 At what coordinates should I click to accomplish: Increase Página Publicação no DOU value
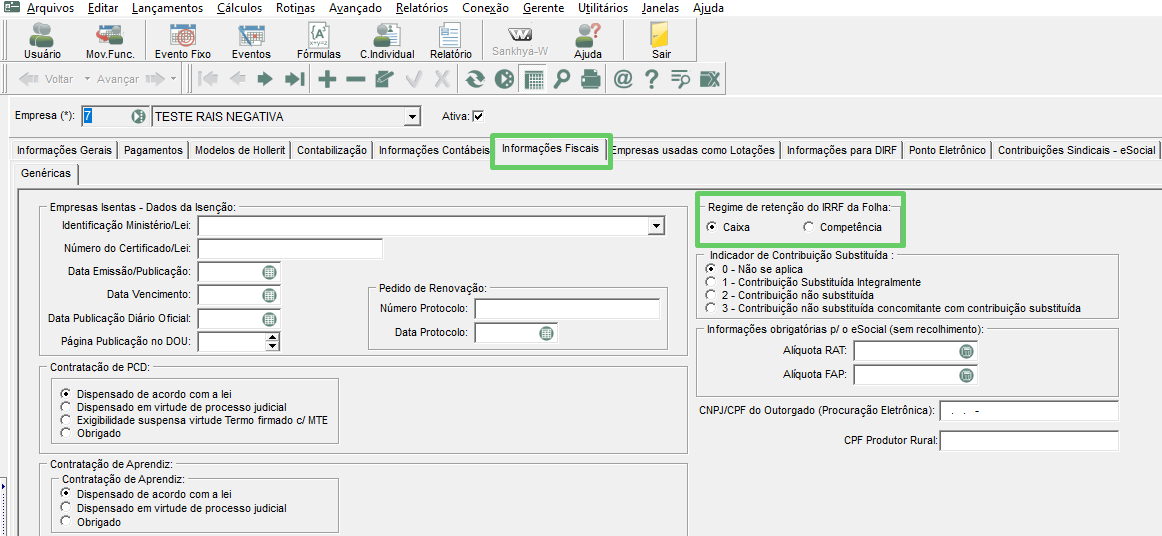[273, 337]
